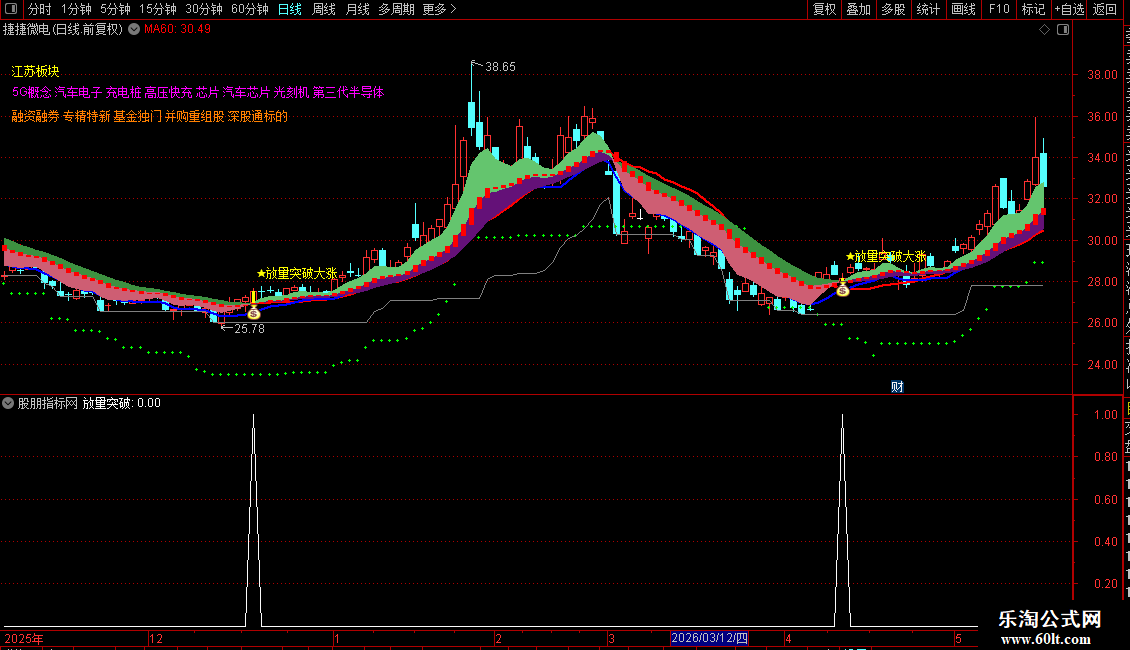Click the window split icon beside diamond
The image size is (1130, 650).
click(1063, 30)
